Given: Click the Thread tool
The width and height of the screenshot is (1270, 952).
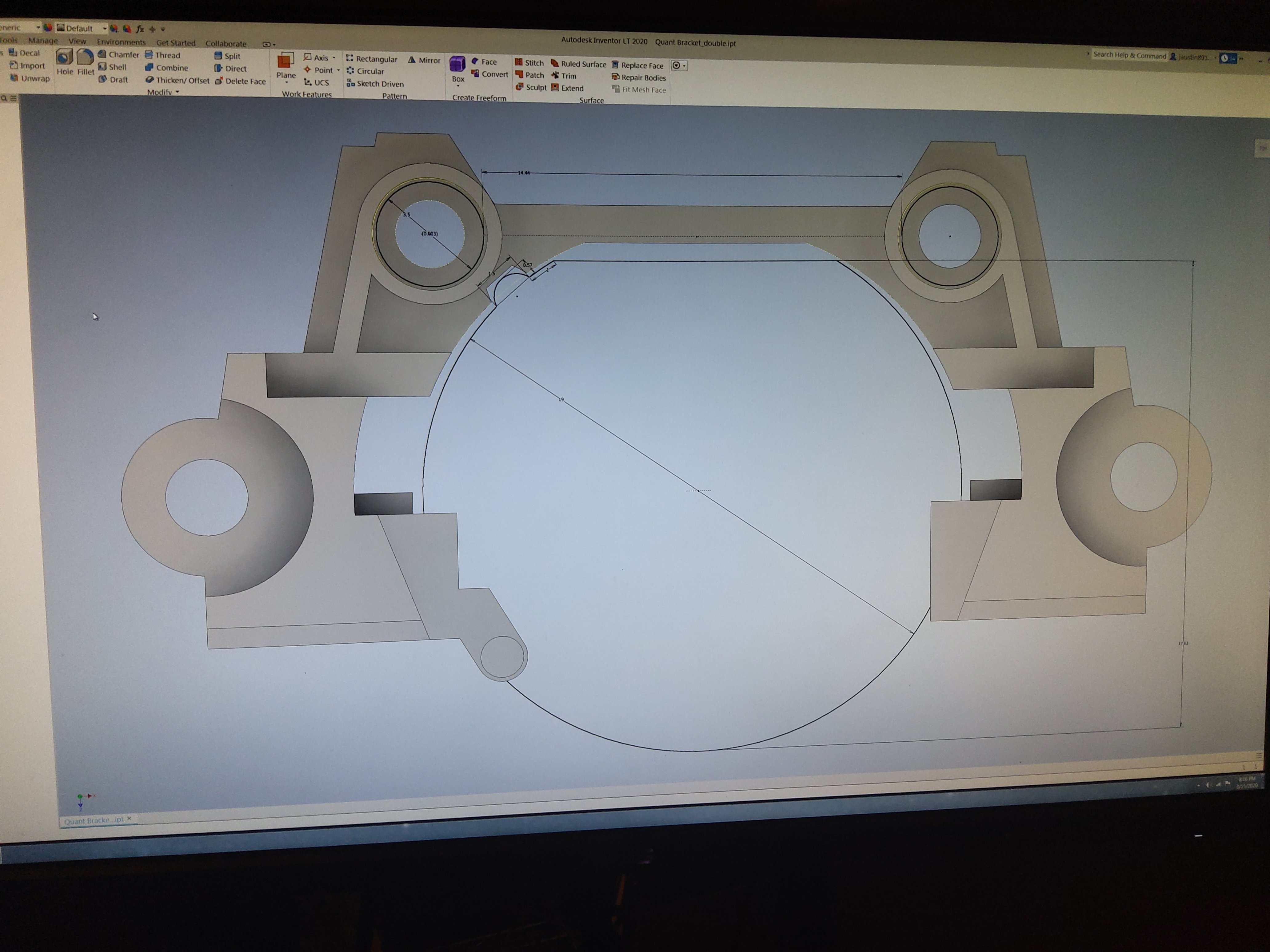Looking at the screenshot, I should (x=162, y=55).
